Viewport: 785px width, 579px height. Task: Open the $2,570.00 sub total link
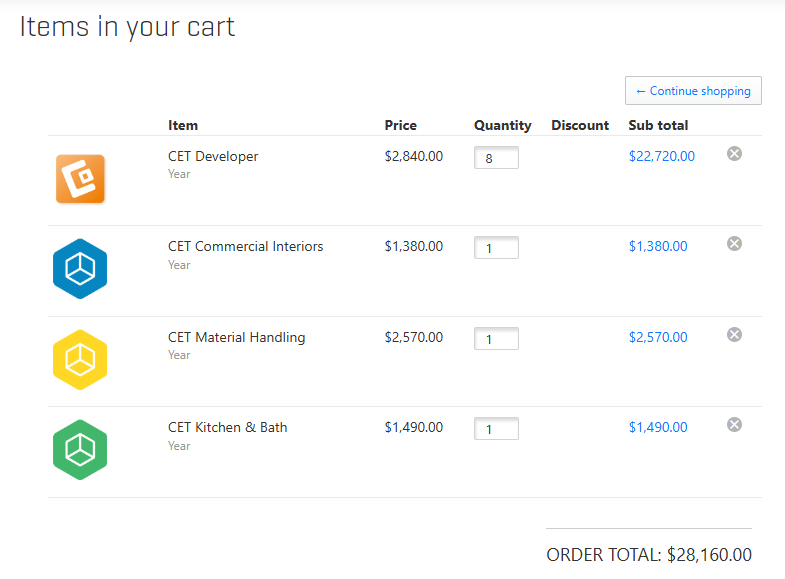point(658,337)
